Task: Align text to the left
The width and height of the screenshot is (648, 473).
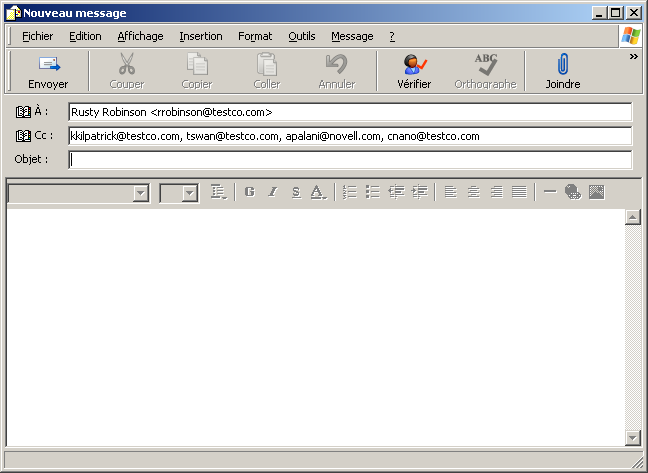Action: click(450, 192)
